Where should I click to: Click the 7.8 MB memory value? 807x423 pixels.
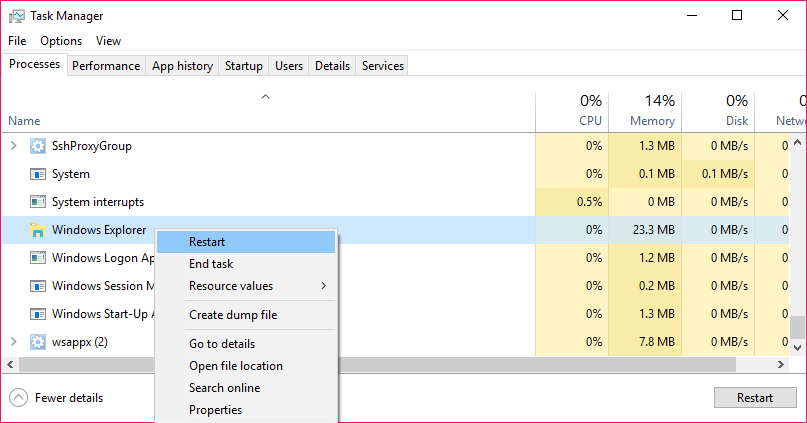[x=657, y=342]
